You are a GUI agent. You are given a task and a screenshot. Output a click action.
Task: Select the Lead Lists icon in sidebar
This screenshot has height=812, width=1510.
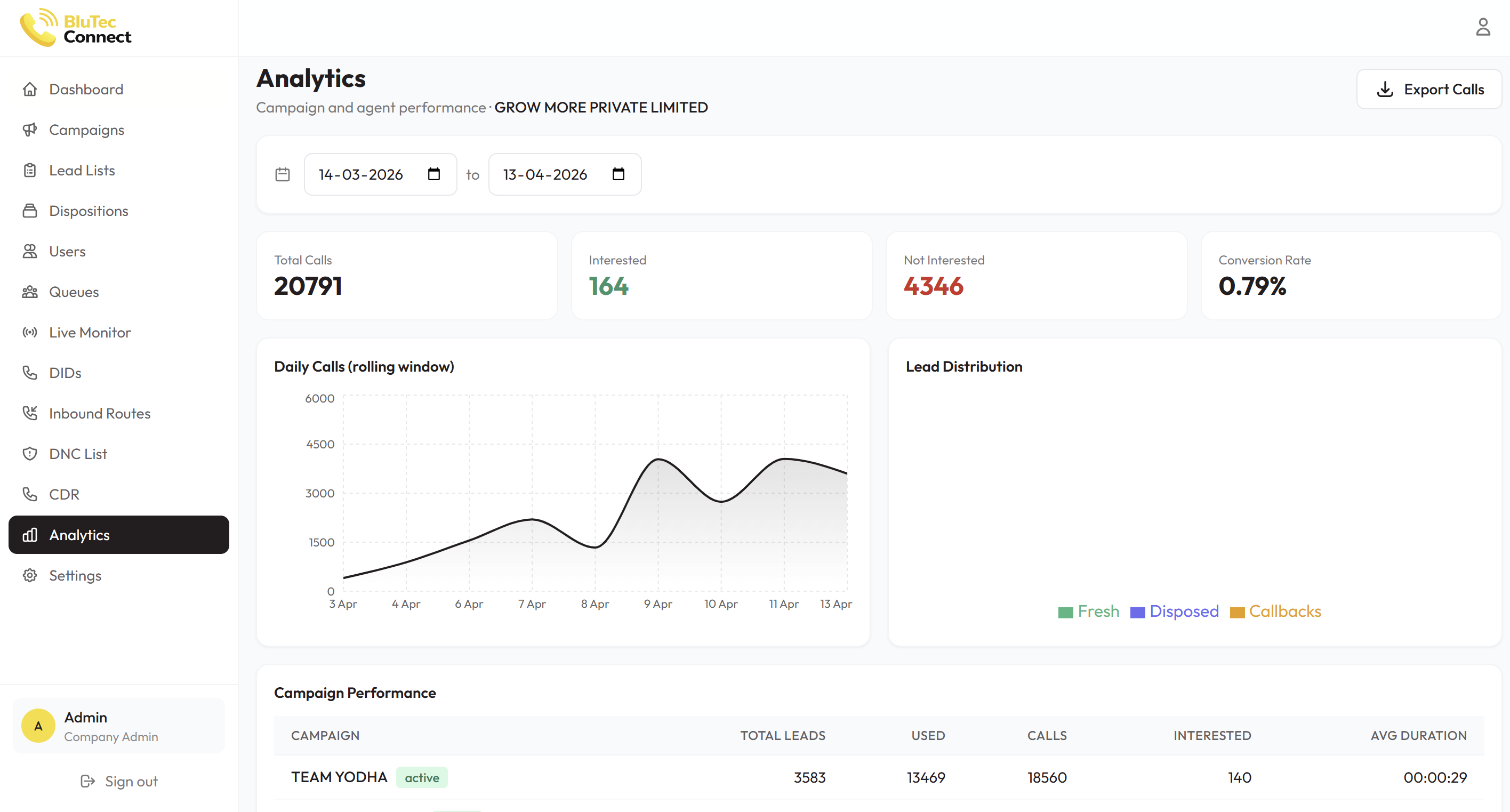point(30,170)
